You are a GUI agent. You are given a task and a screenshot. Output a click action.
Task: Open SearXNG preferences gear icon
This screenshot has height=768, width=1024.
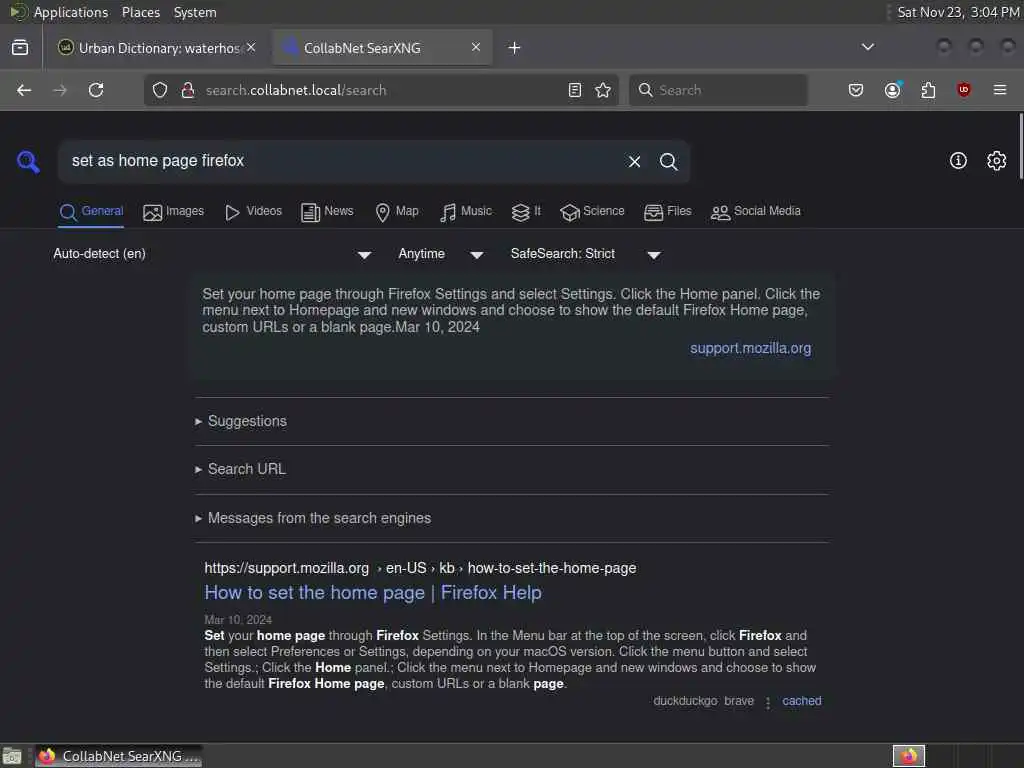click(x=997, y=161)
